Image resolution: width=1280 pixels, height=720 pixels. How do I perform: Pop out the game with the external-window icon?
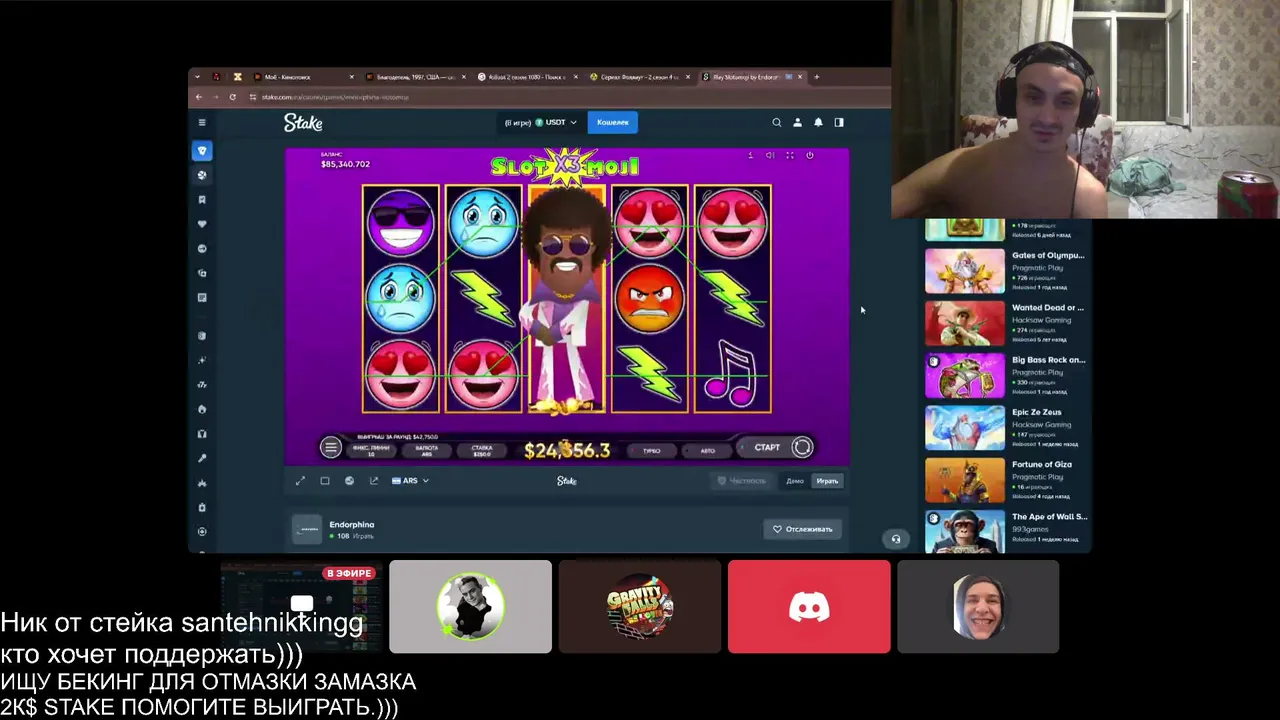point(374,481)
